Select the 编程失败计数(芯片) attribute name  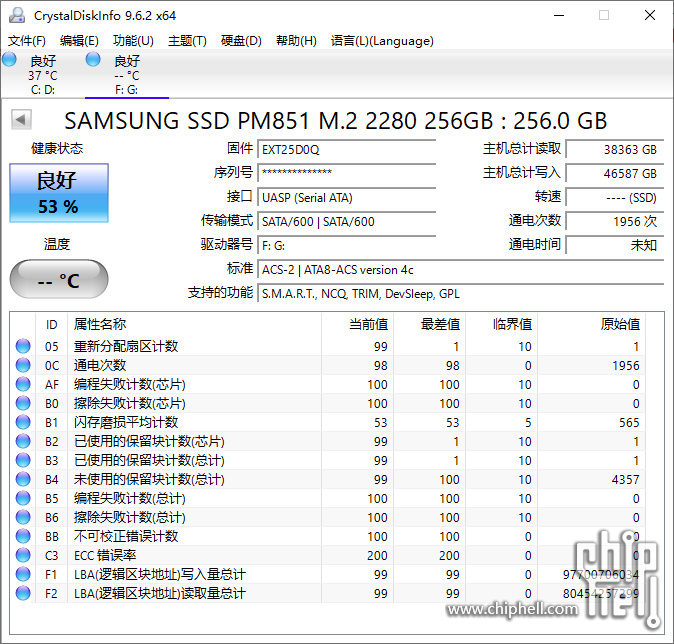pyautogui.click(x=129, y=384)
